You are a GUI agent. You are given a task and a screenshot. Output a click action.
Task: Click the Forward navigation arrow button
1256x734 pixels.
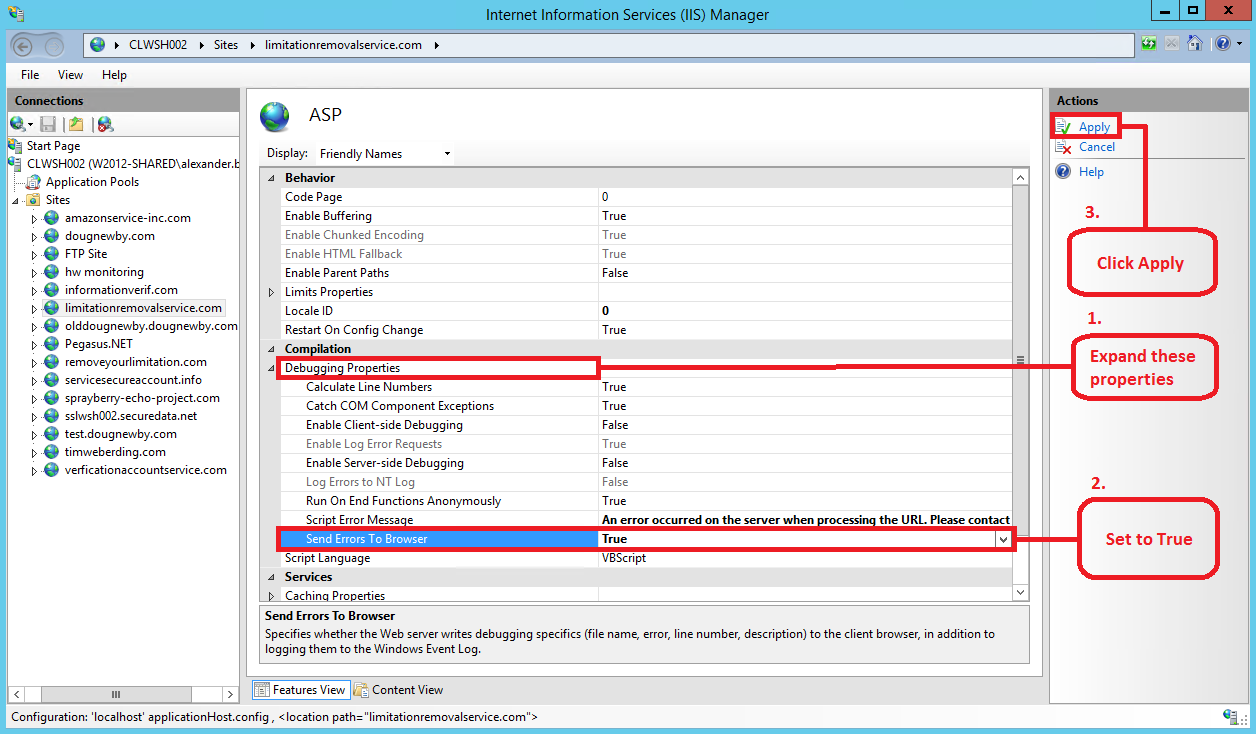(x=53, y=45)
